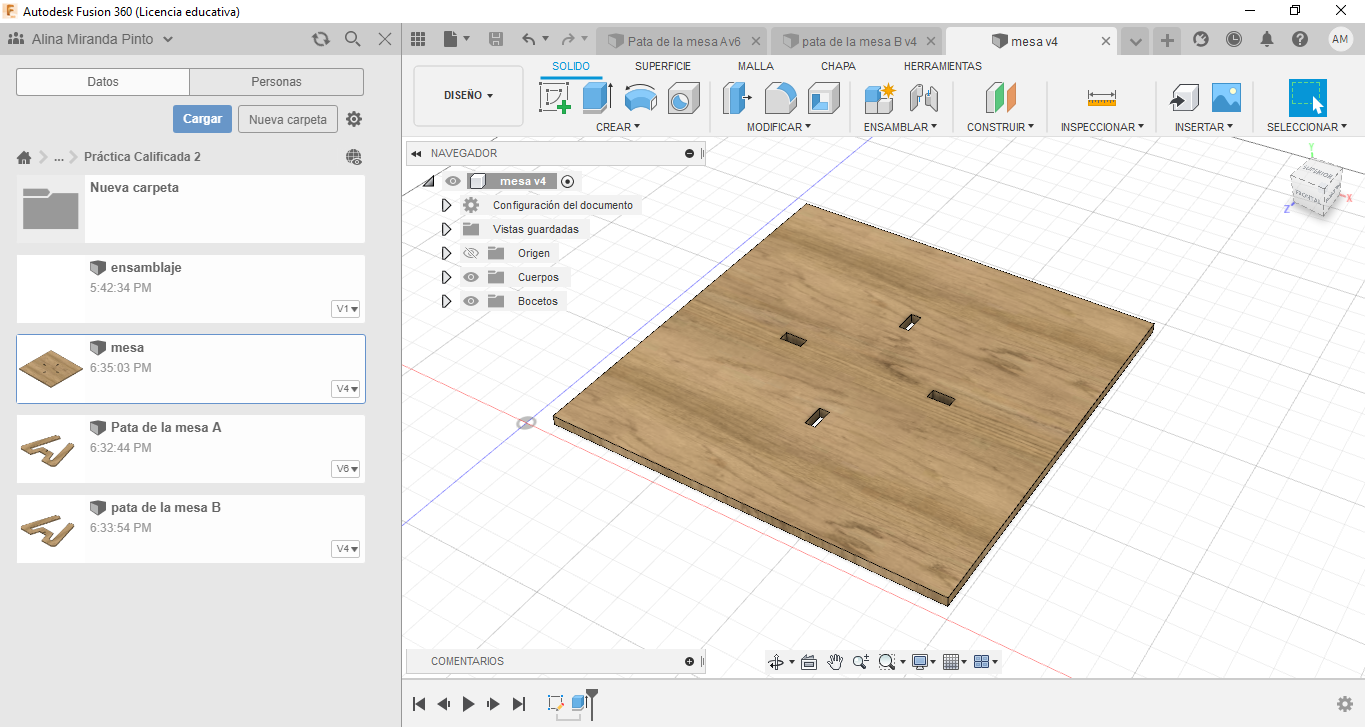Click the Select tool icon
Viewport: 1365px width, 727px height.
click(x=1307, y=98)
